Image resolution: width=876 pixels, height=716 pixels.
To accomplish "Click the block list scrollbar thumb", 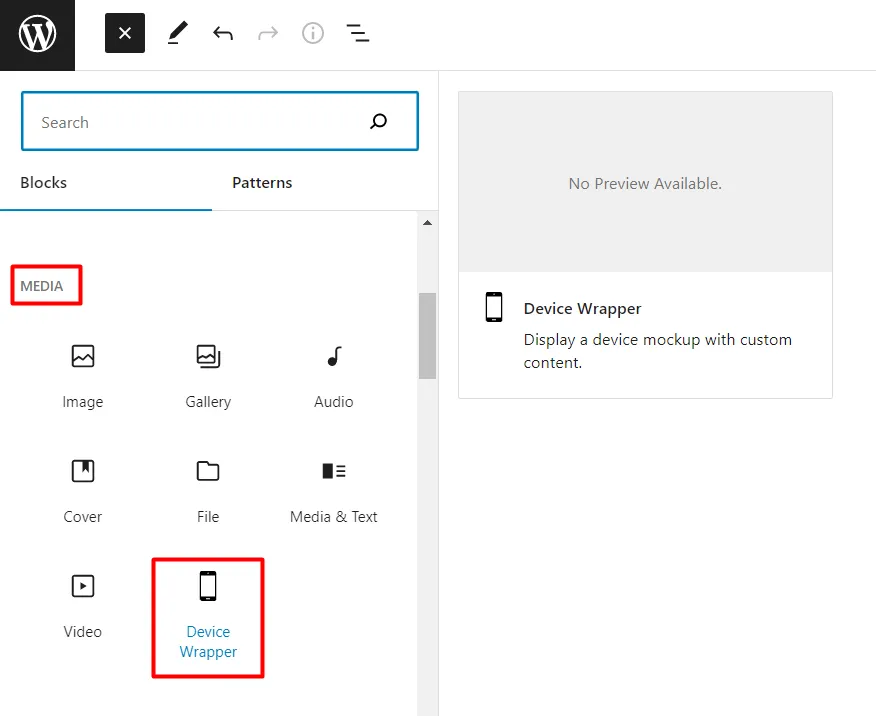I will tap(427, 336).
